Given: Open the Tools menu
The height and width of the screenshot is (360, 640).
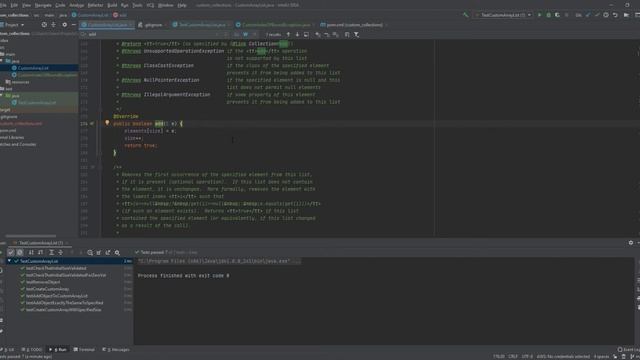Looking at the screenshot, I should click(137, 5).
